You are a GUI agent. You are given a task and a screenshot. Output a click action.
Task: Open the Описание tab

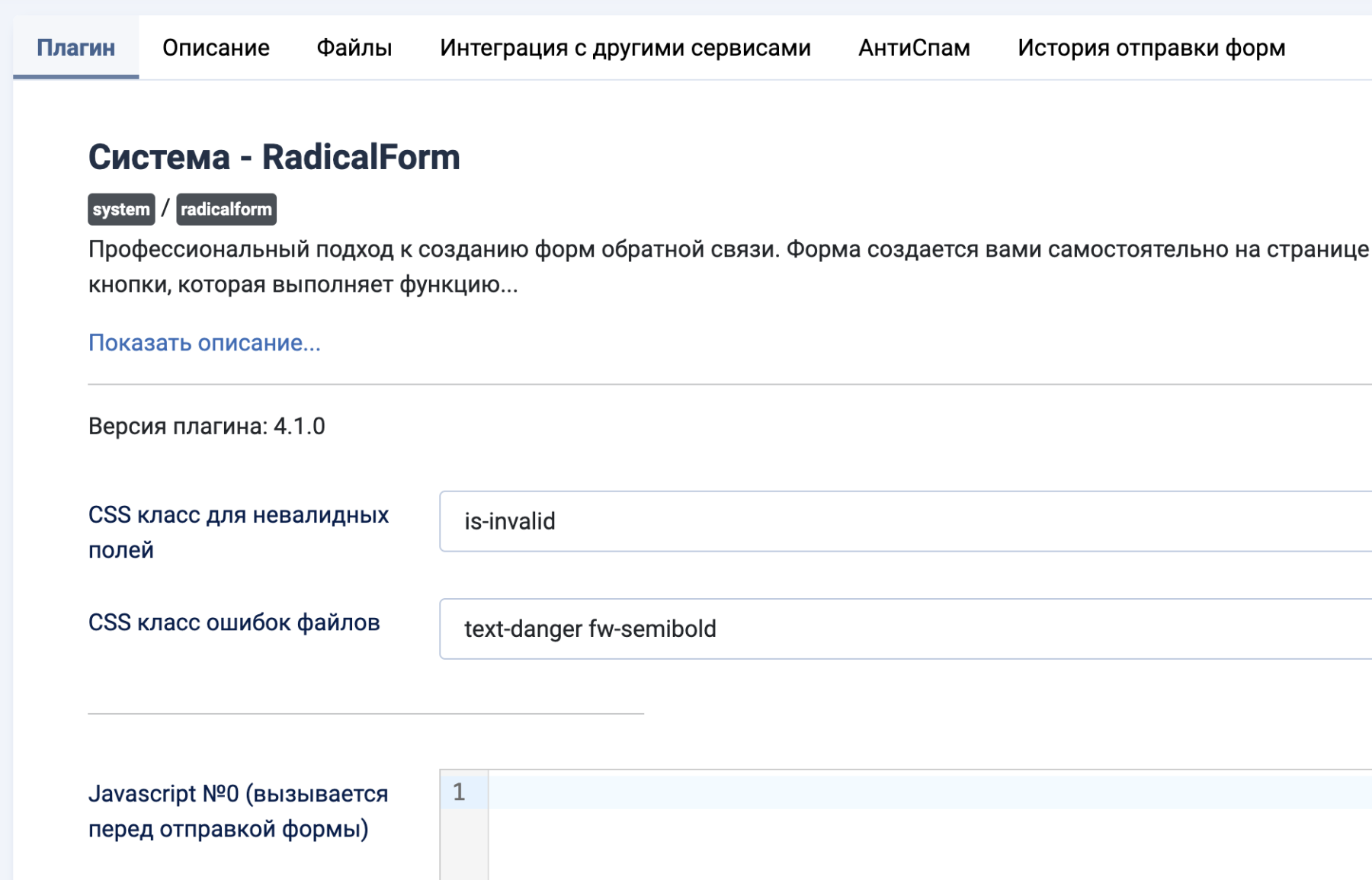216,48
